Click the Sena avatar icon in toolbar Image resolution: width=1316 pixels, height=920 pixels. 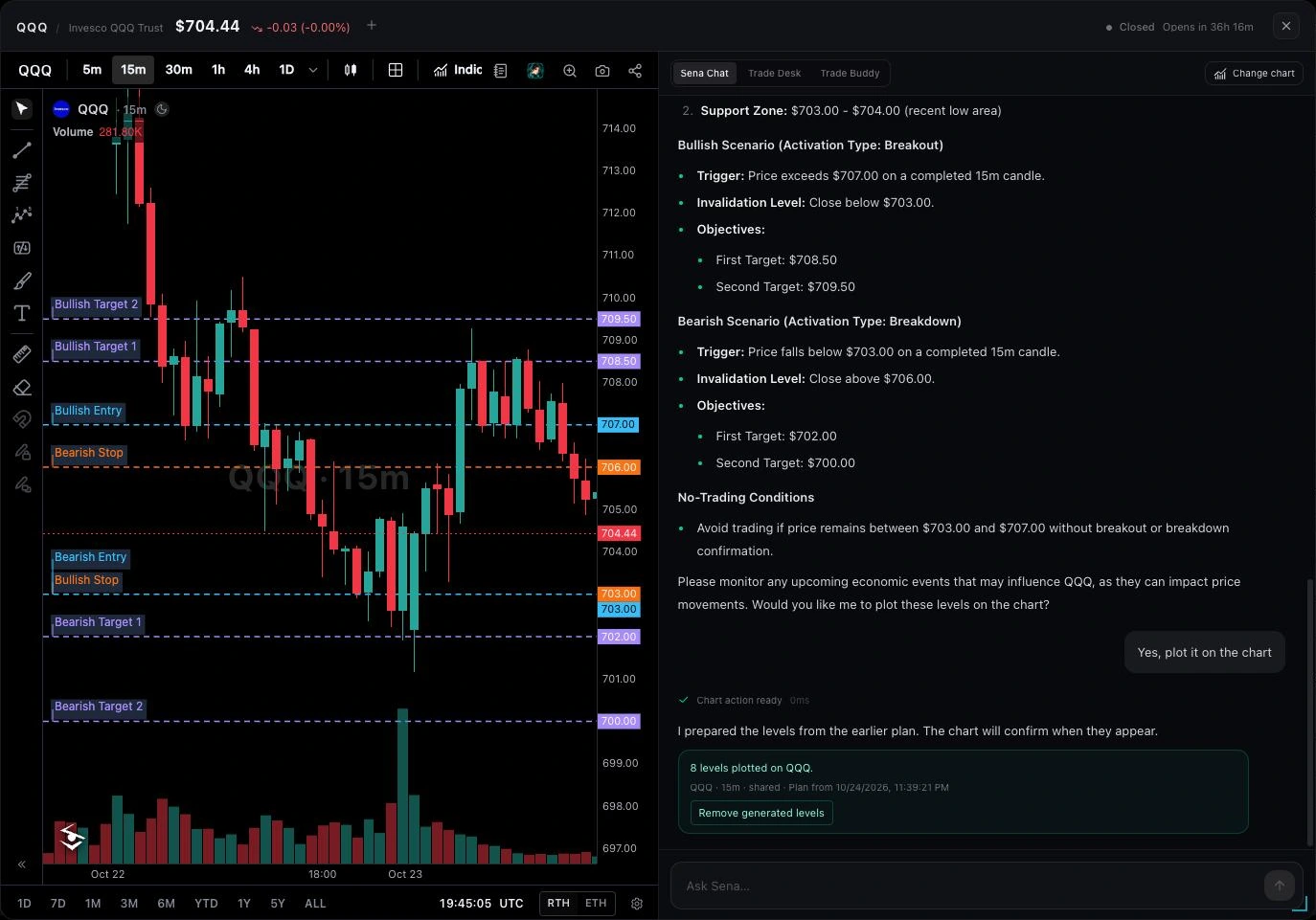point(535,71)
